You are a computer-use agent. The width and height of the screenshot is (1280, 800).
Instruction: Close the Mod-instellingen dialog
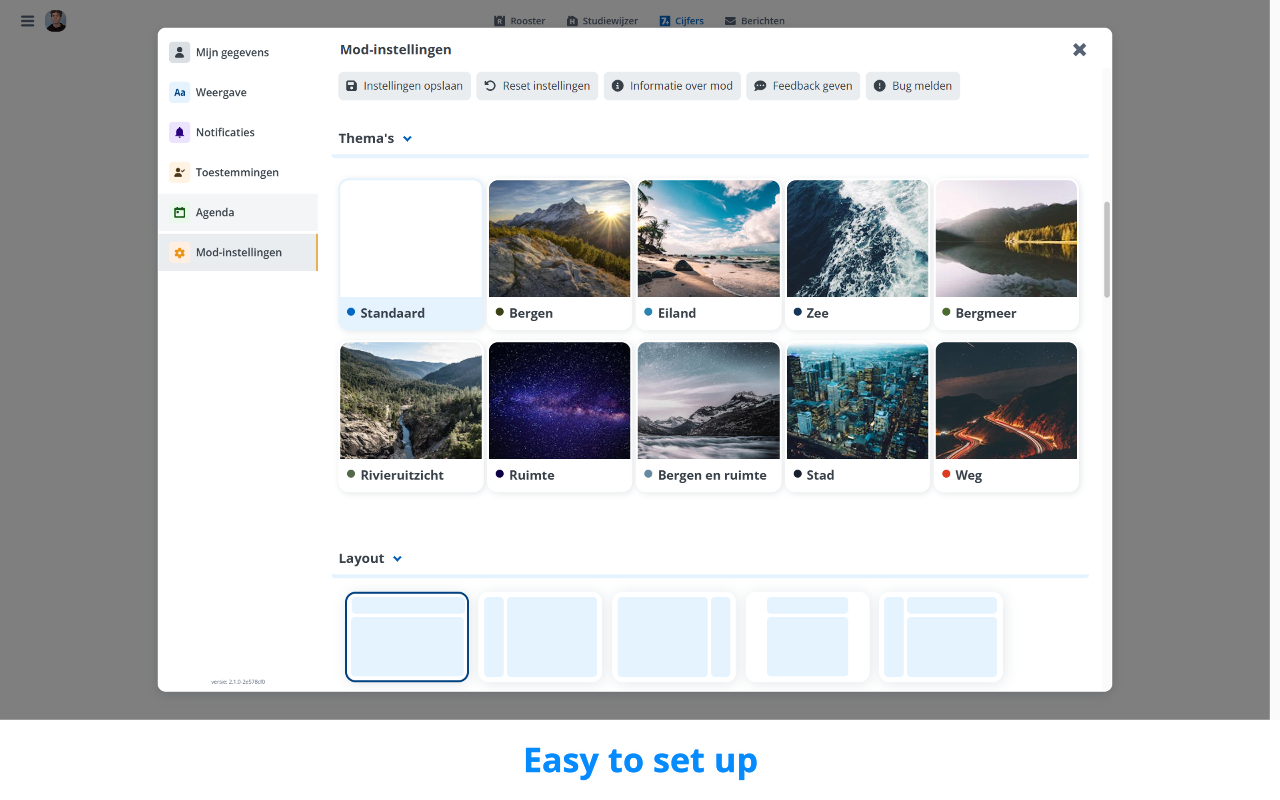1079,49
